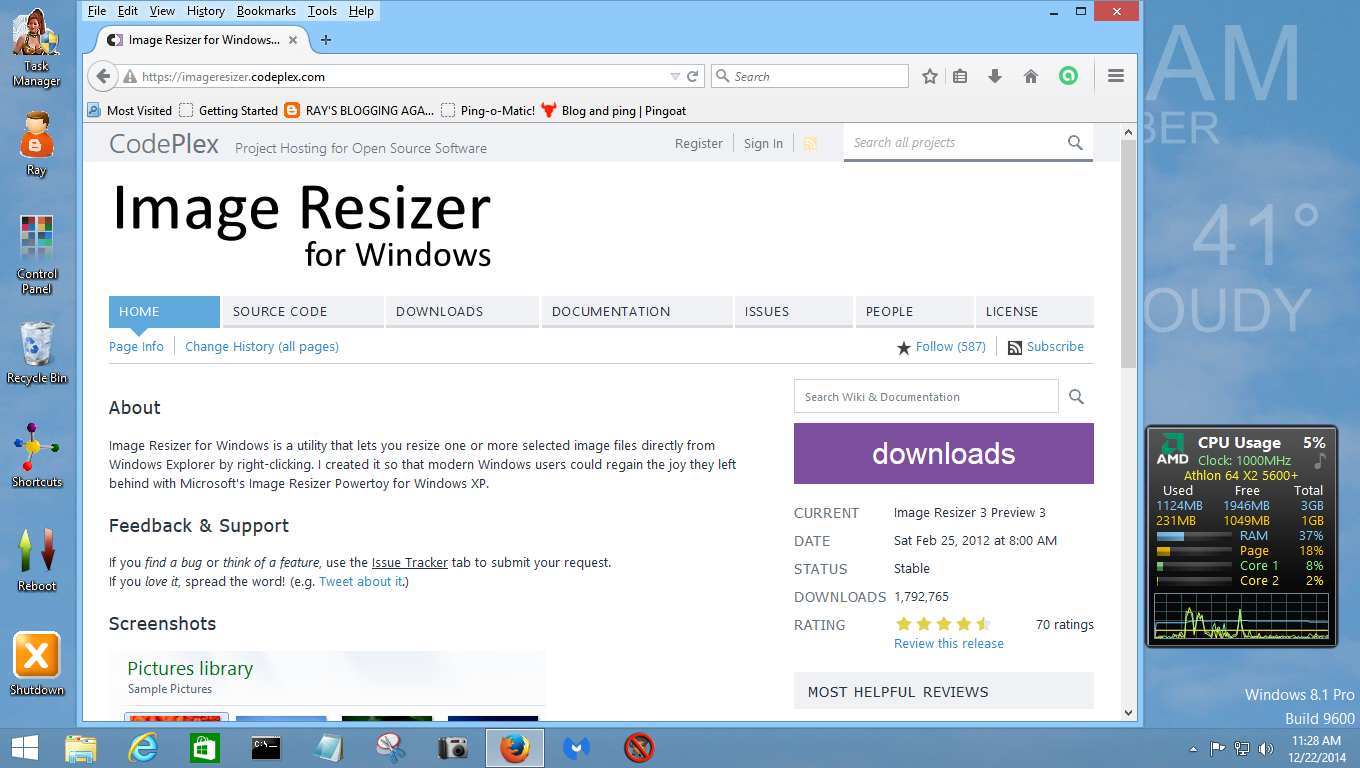Click the Firefox Search box
The height and width of the screenshot is (768, 1360).
click(810, 76)
